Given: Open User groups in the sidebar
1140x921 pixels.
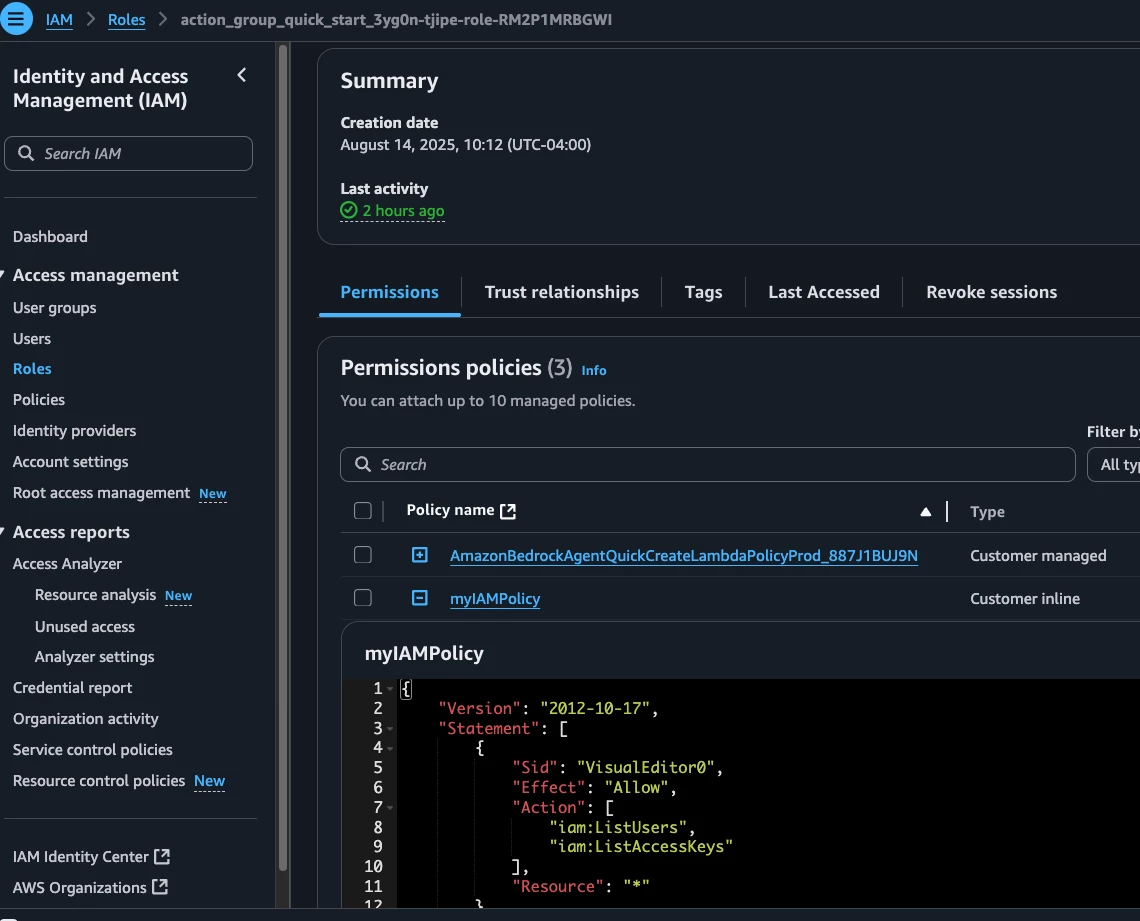Looking at the screenshot, I should (x=55, y=307).
